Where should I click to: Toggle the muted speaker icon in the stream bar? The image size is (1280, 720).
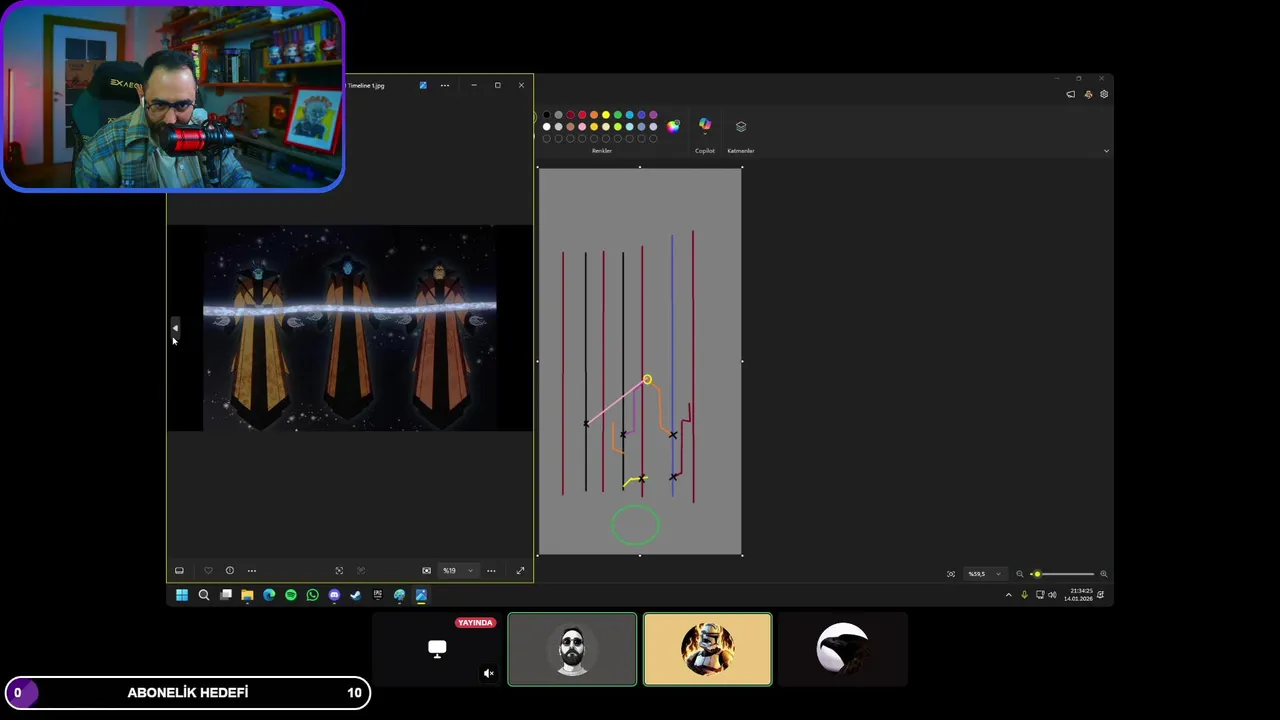tap(489, 673)
